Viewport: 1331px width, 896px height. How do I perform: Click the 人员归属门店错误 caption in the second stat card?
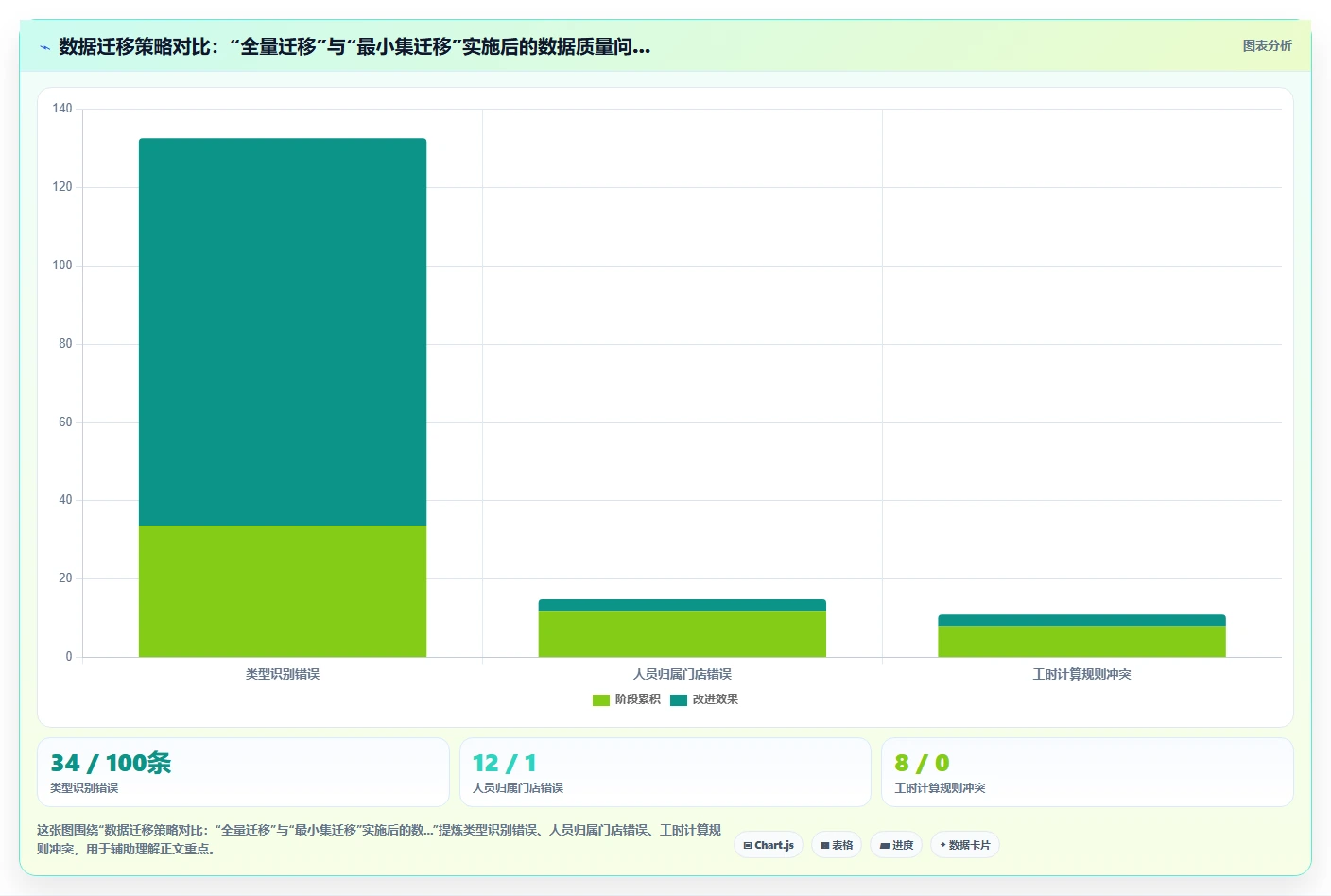click(x=518, y=788)
